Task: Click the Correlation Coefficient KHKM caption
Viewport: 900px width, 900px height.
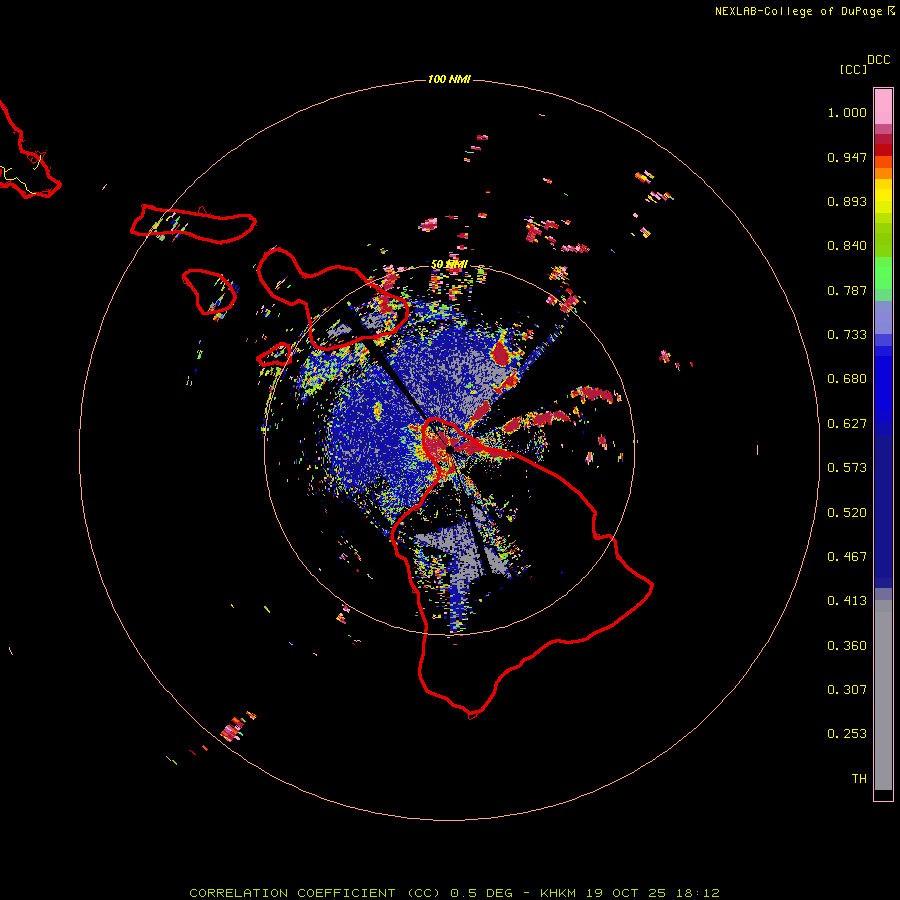Action: point(454,893)
